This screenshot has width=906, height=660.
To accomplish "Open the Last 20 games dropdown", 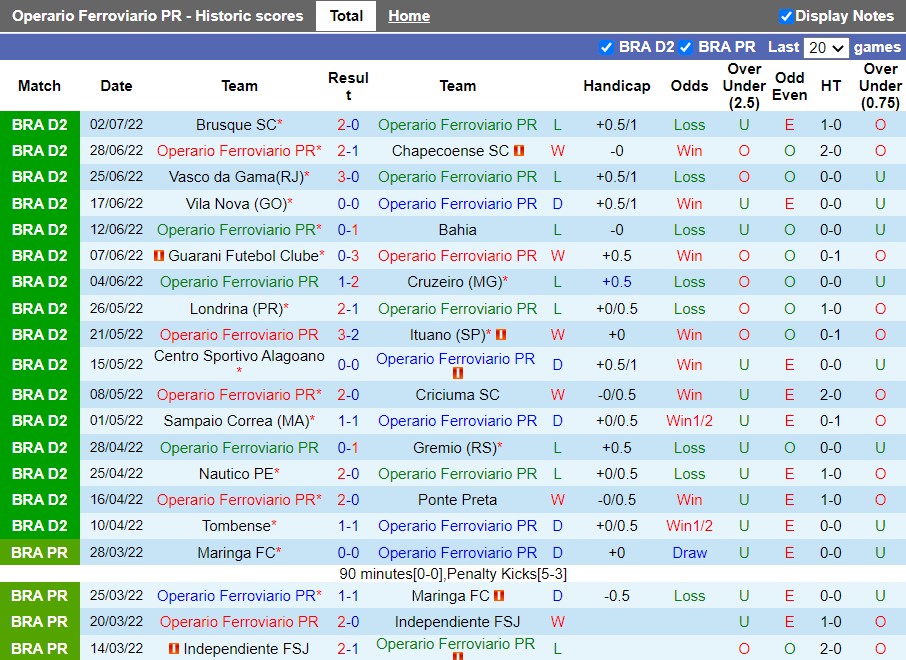I will (x=826, y=47).
